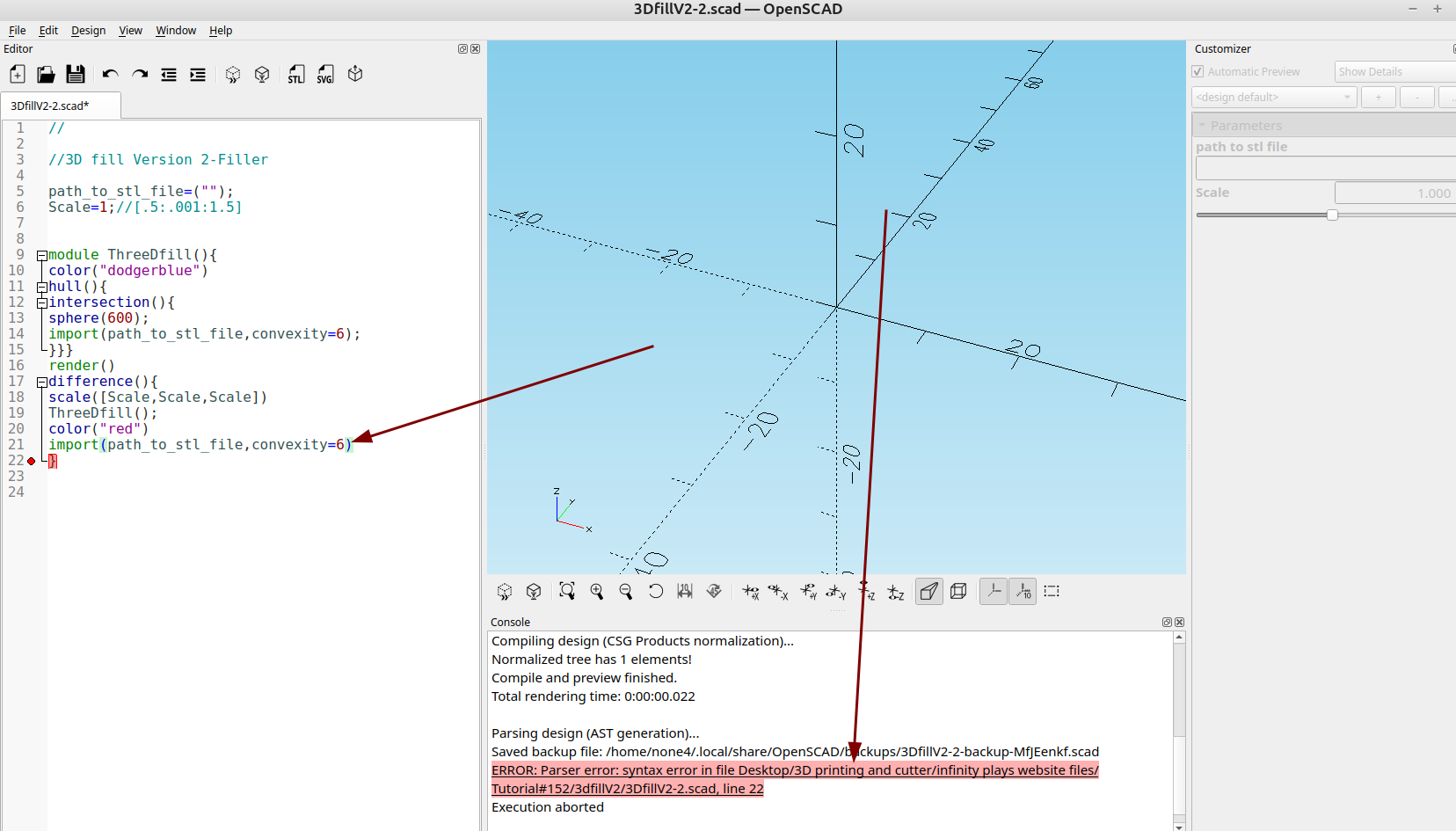Viewport: 1456px width, 831px height.
Task: Reset the view with the circular arrow
Action: (656, 592)
